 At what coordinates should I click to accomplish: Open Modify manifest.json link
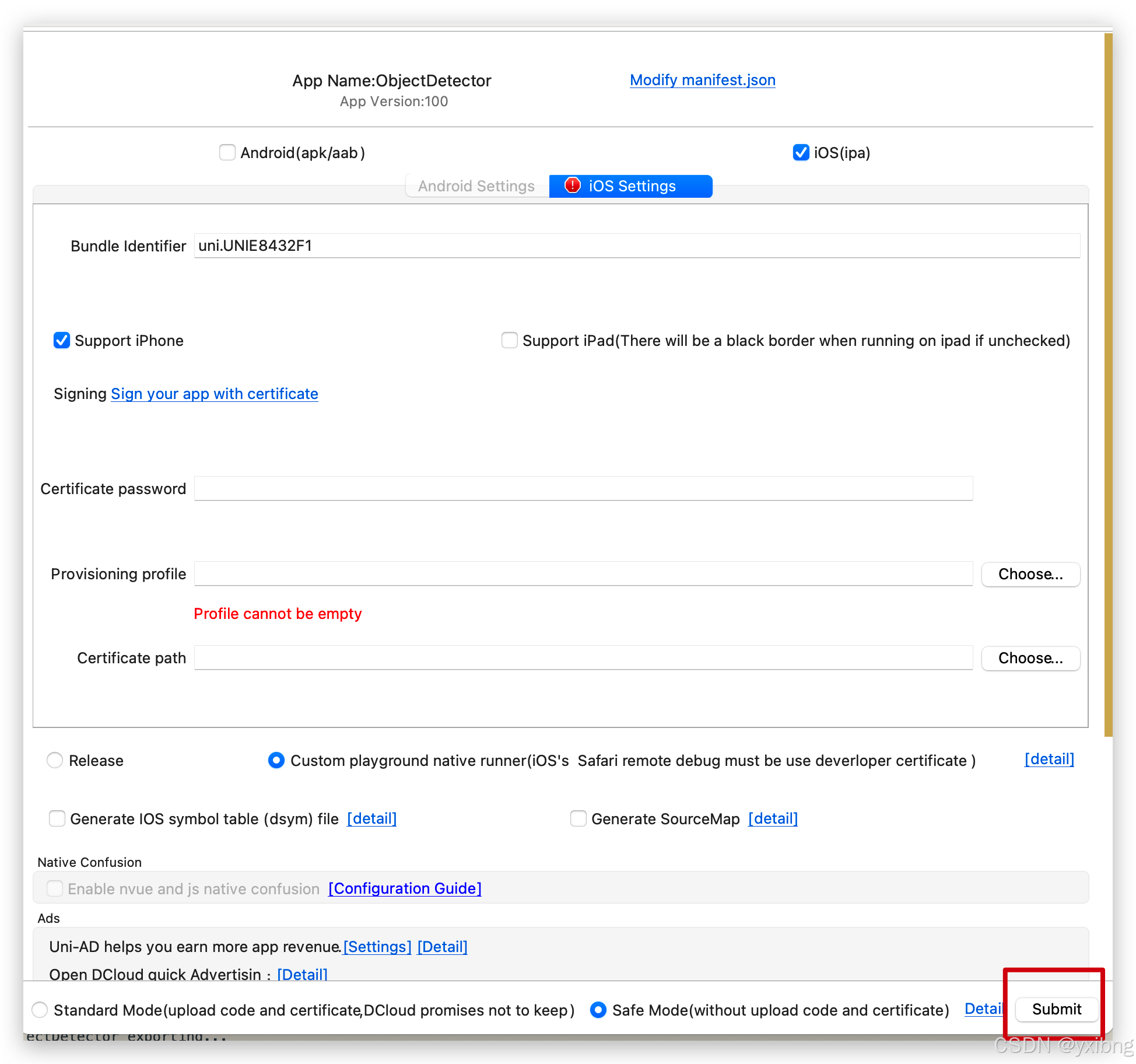click(702, 80)
